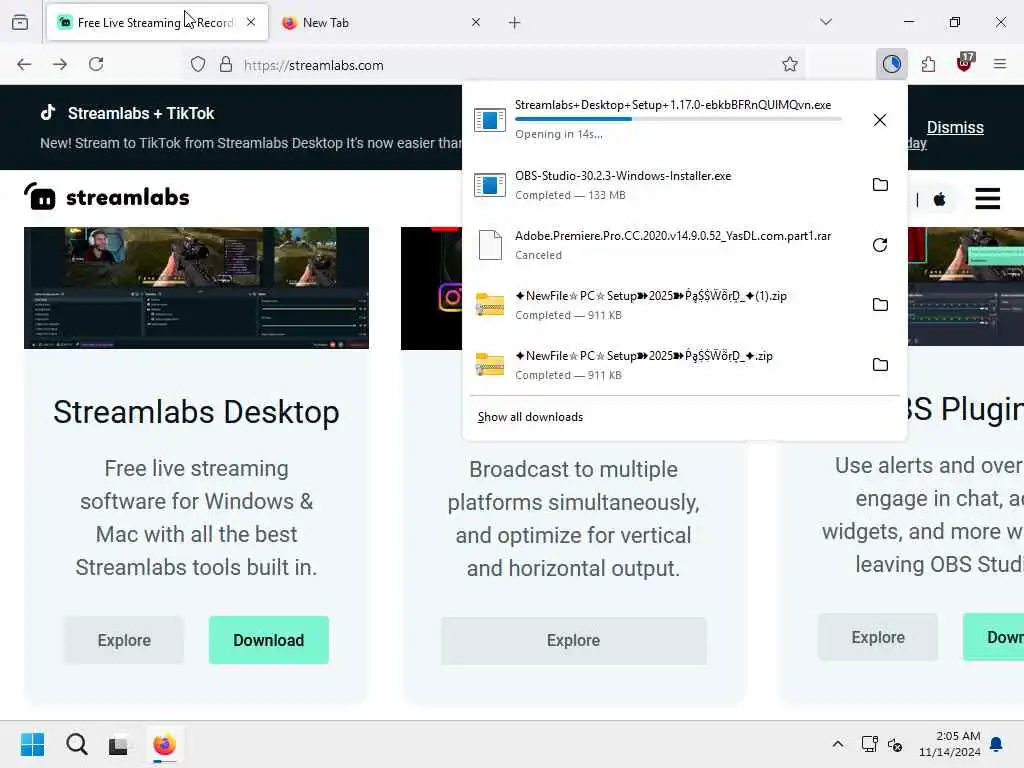
Task: Open the Streamlabs hamburger menu
Action: pos(987,198)
